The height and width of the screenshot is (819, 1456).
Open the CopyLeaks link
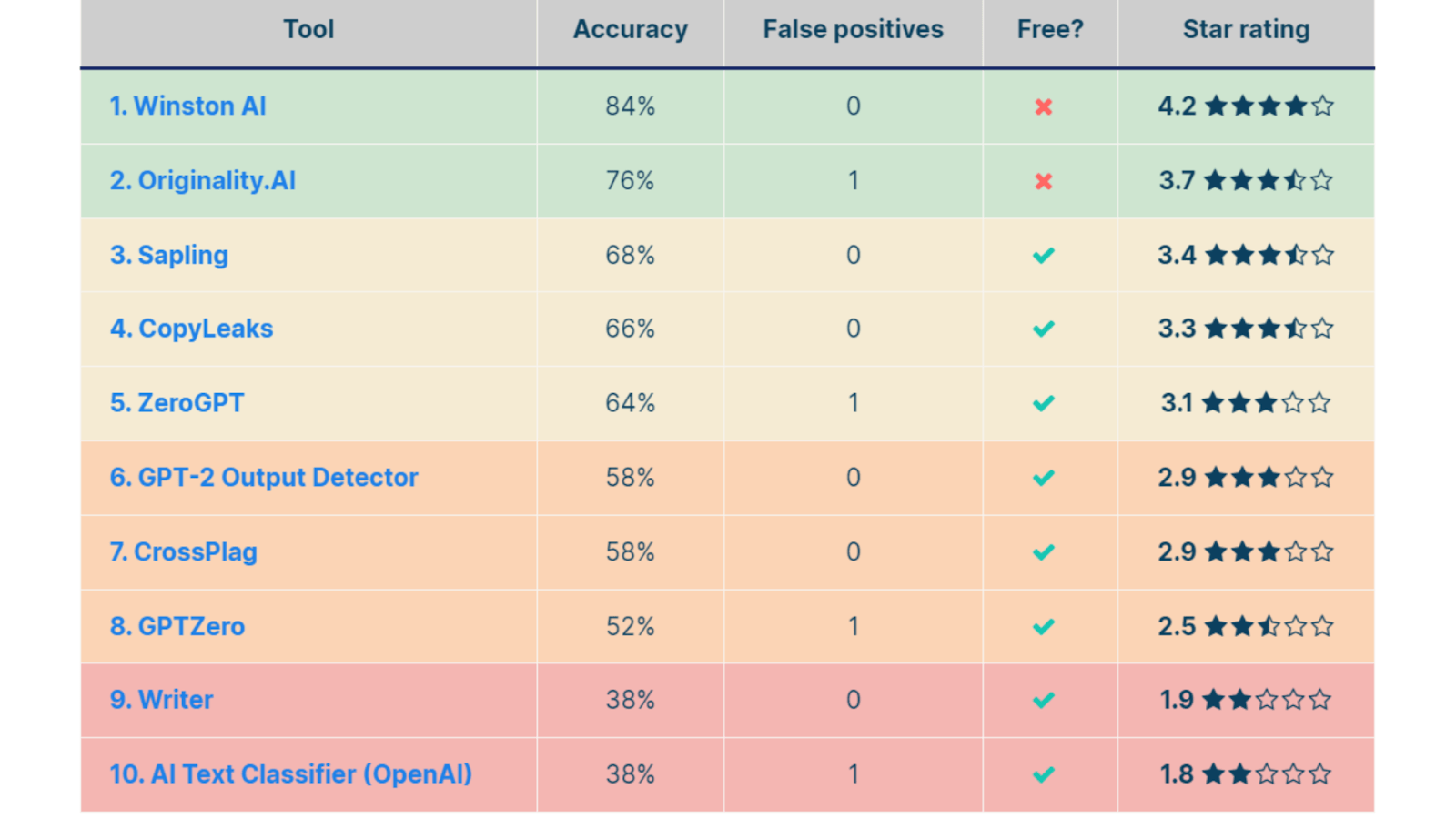point(191,329)
